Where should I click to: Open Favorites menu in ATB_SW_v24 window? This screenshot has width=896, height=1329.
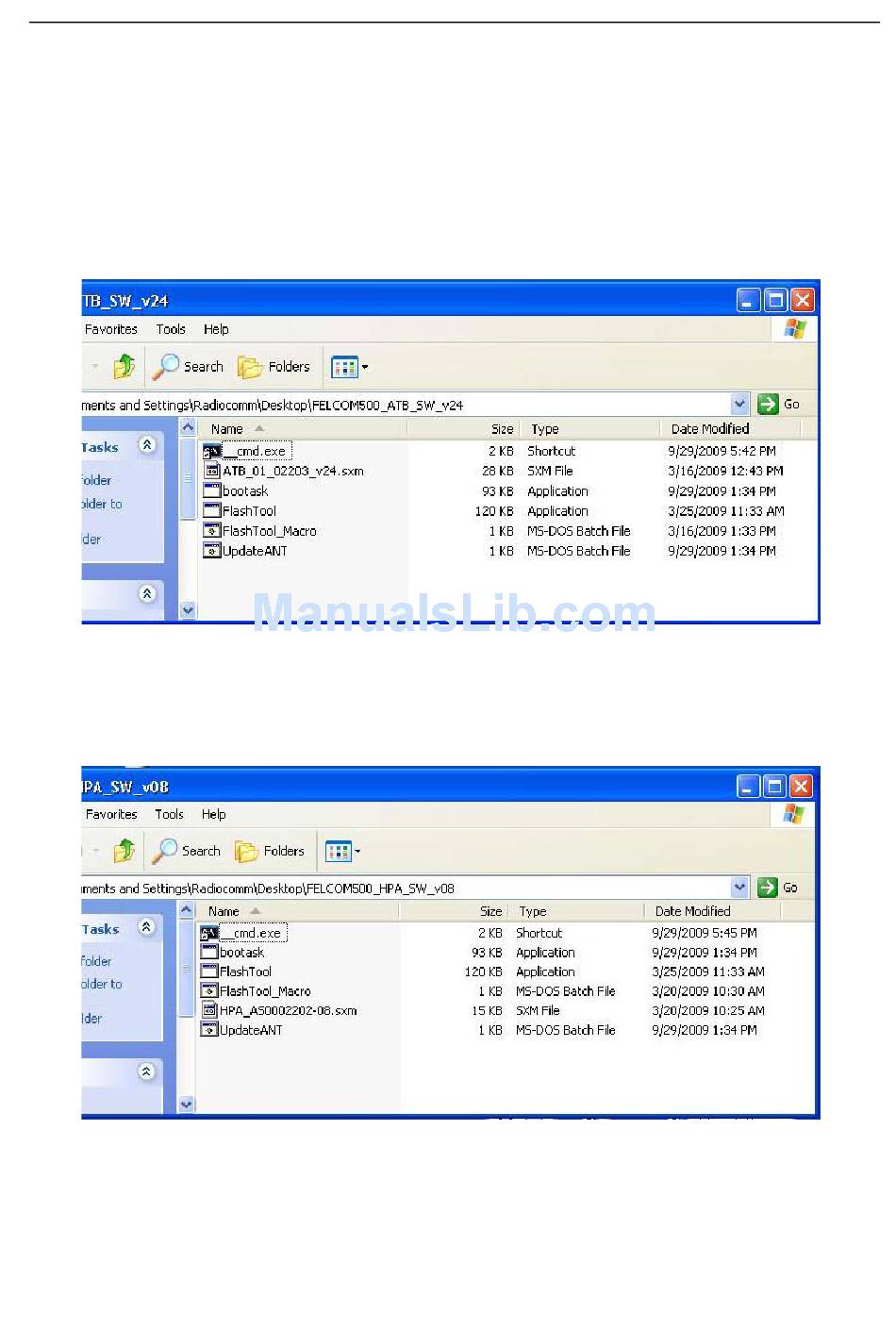pos(111,329)
